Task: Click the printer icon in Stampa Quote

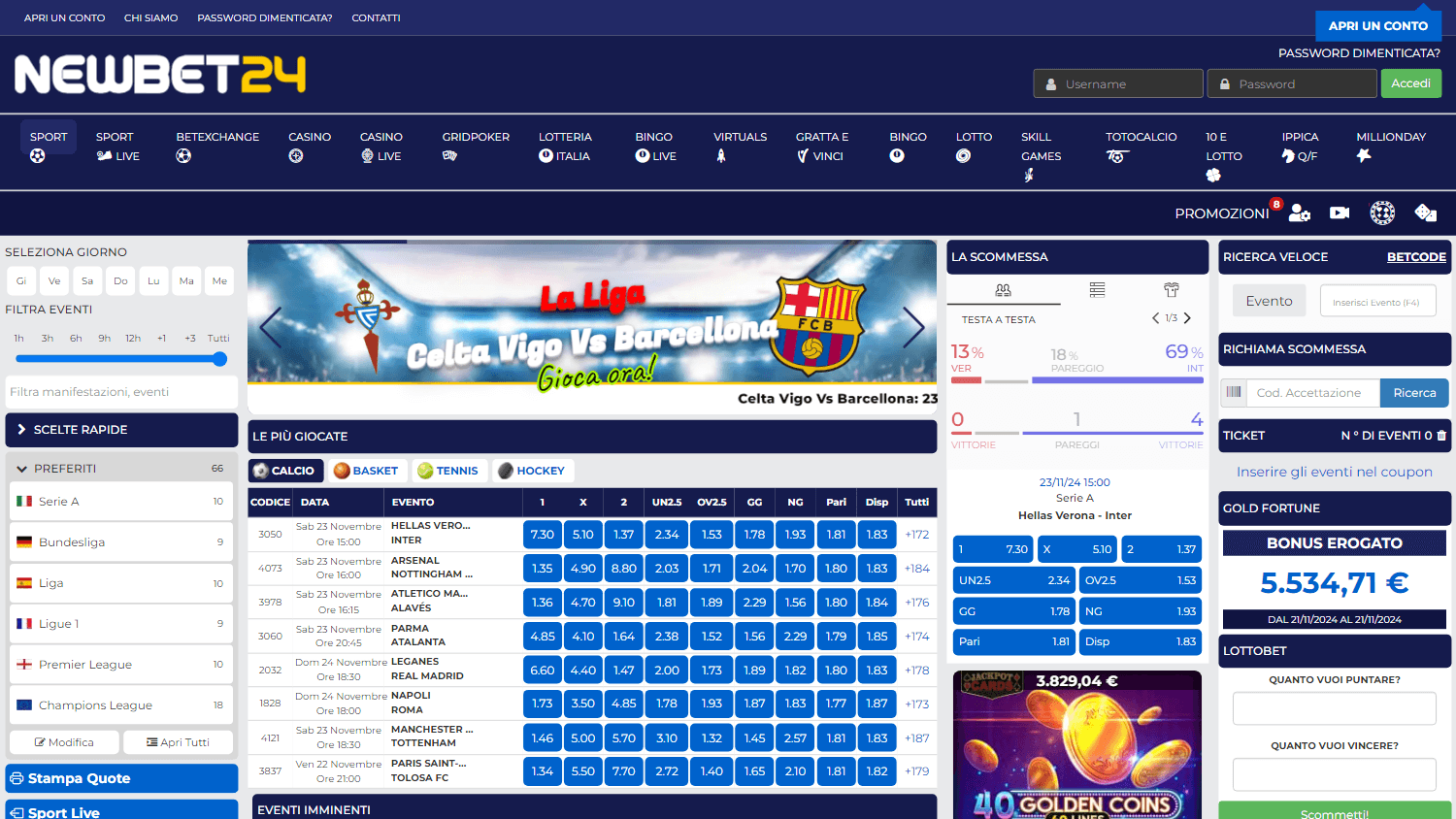Action: [x=17, y=778]
